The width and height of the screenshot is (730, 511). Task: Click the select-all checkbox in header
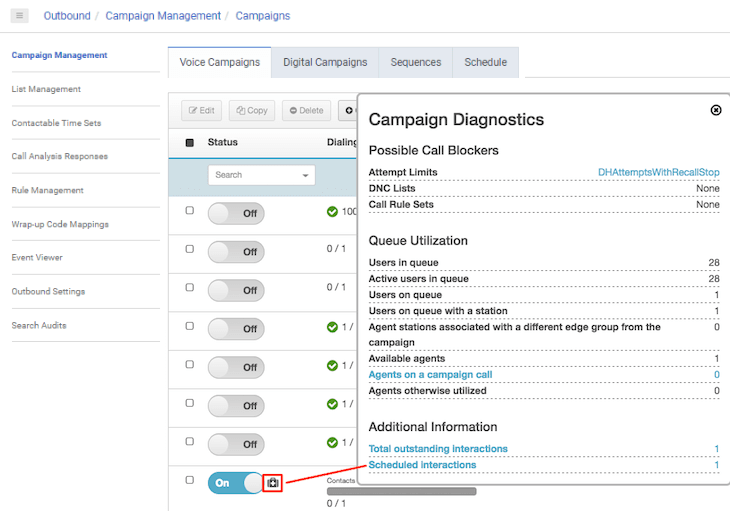point(190,143)
